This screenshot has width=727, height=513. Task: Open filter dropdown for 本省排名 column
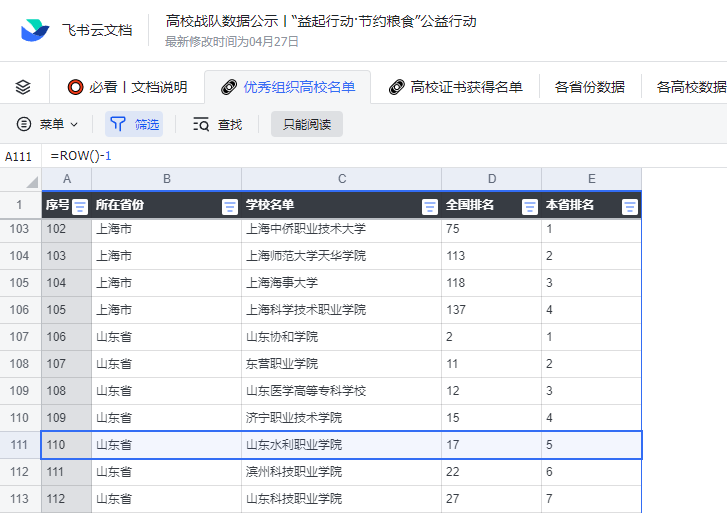629,207
